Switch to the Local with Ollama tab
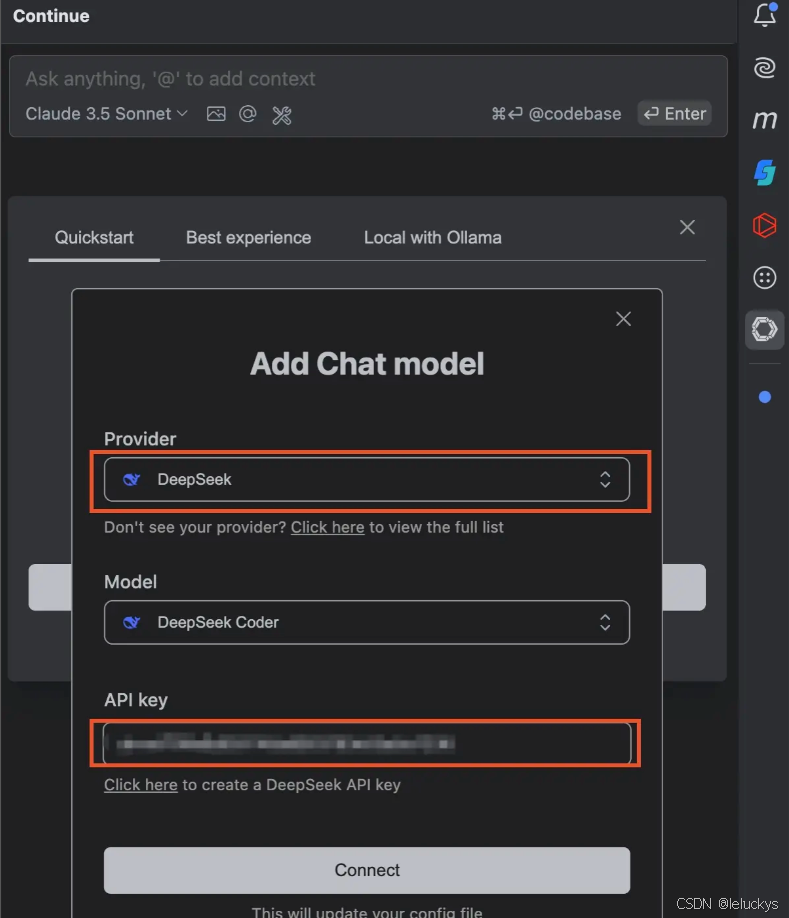The width and height of the screenshot is (789, 918). [x=433, y=238]
